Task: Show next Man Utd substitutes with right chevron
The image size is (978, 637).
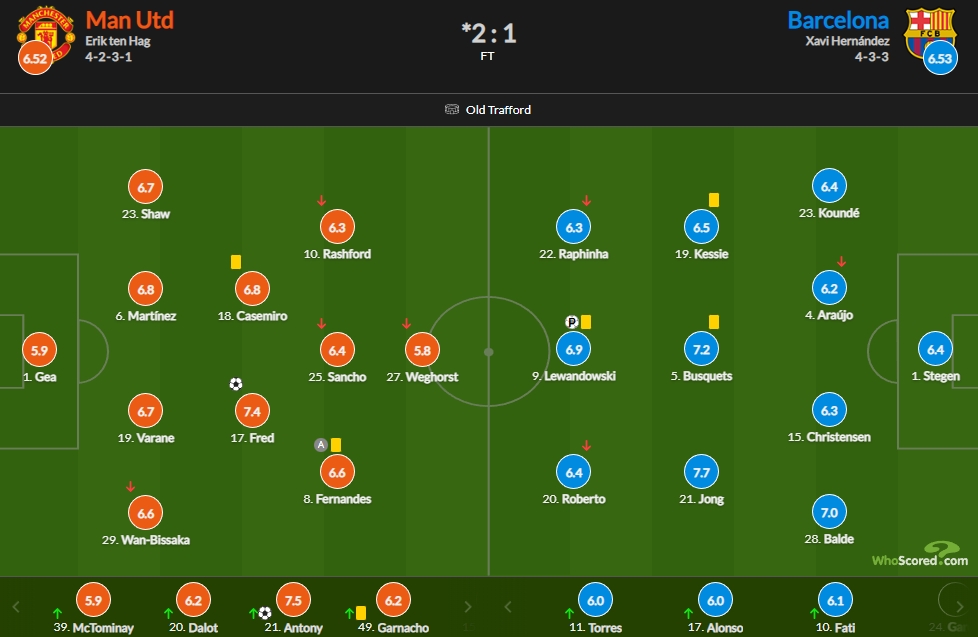Action: (x=468, y=606)
